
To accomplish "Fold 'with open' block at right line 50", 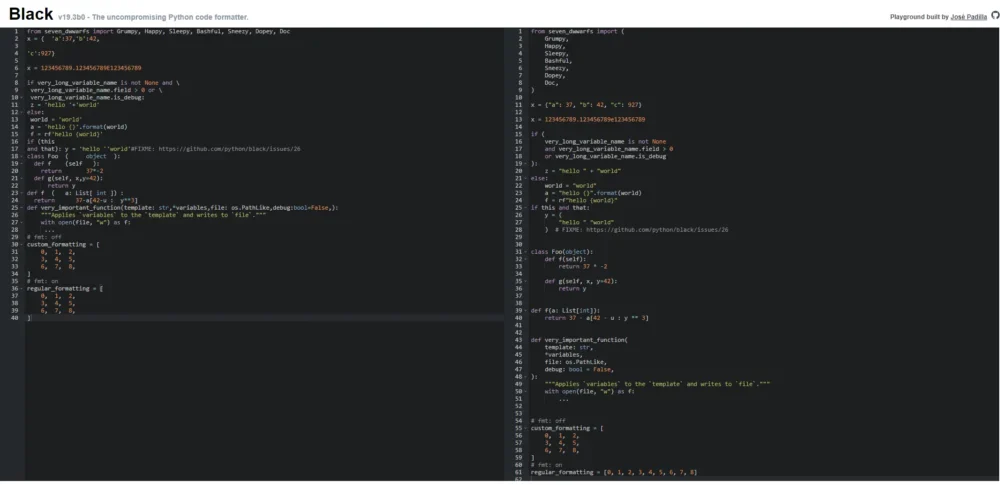I will 526,391.
